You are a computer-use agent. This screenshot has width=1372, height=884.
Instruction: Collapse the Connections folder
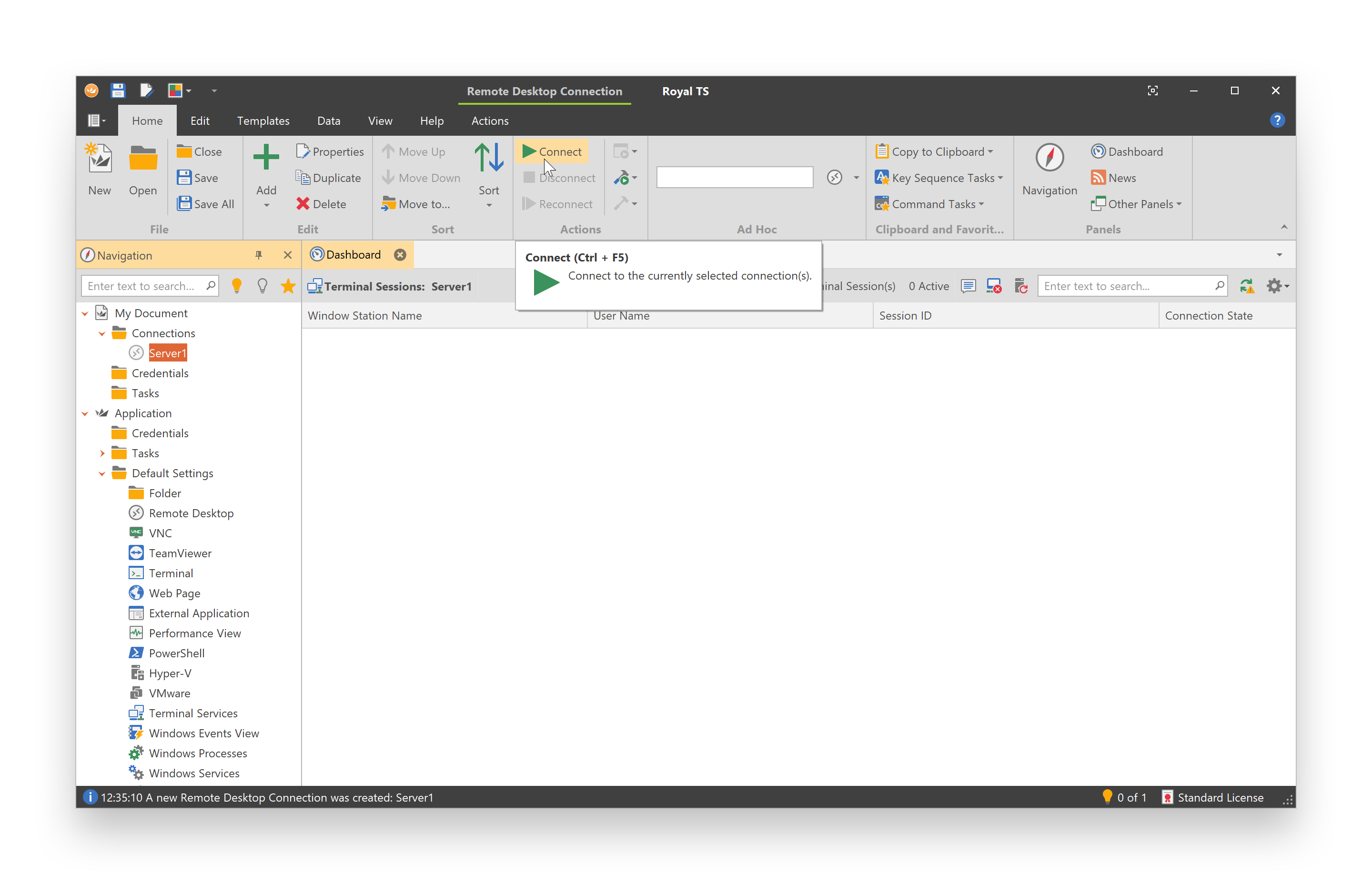(x=102, y=333)
